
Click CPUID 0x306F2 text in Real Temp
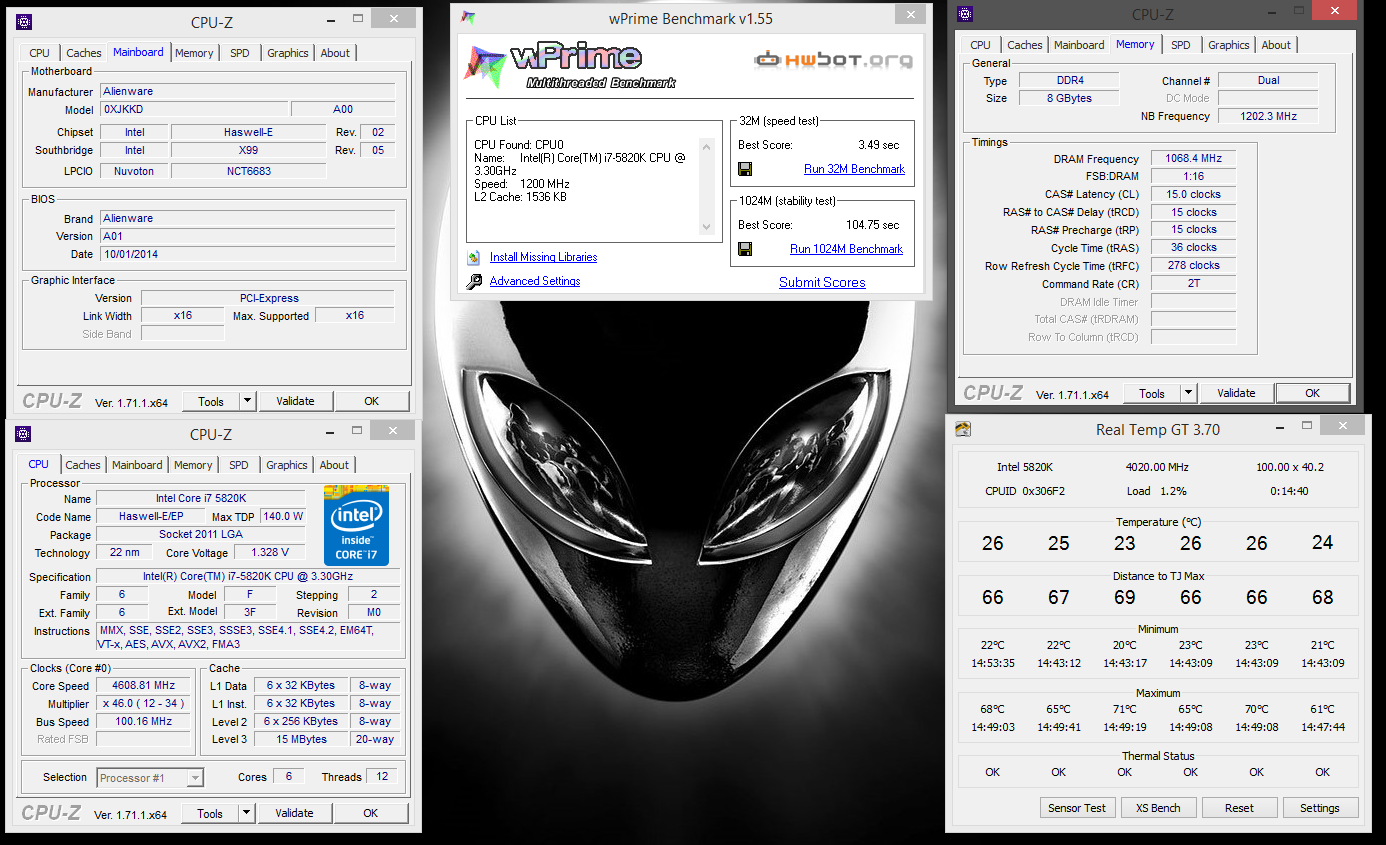(x=1025, y=491)
